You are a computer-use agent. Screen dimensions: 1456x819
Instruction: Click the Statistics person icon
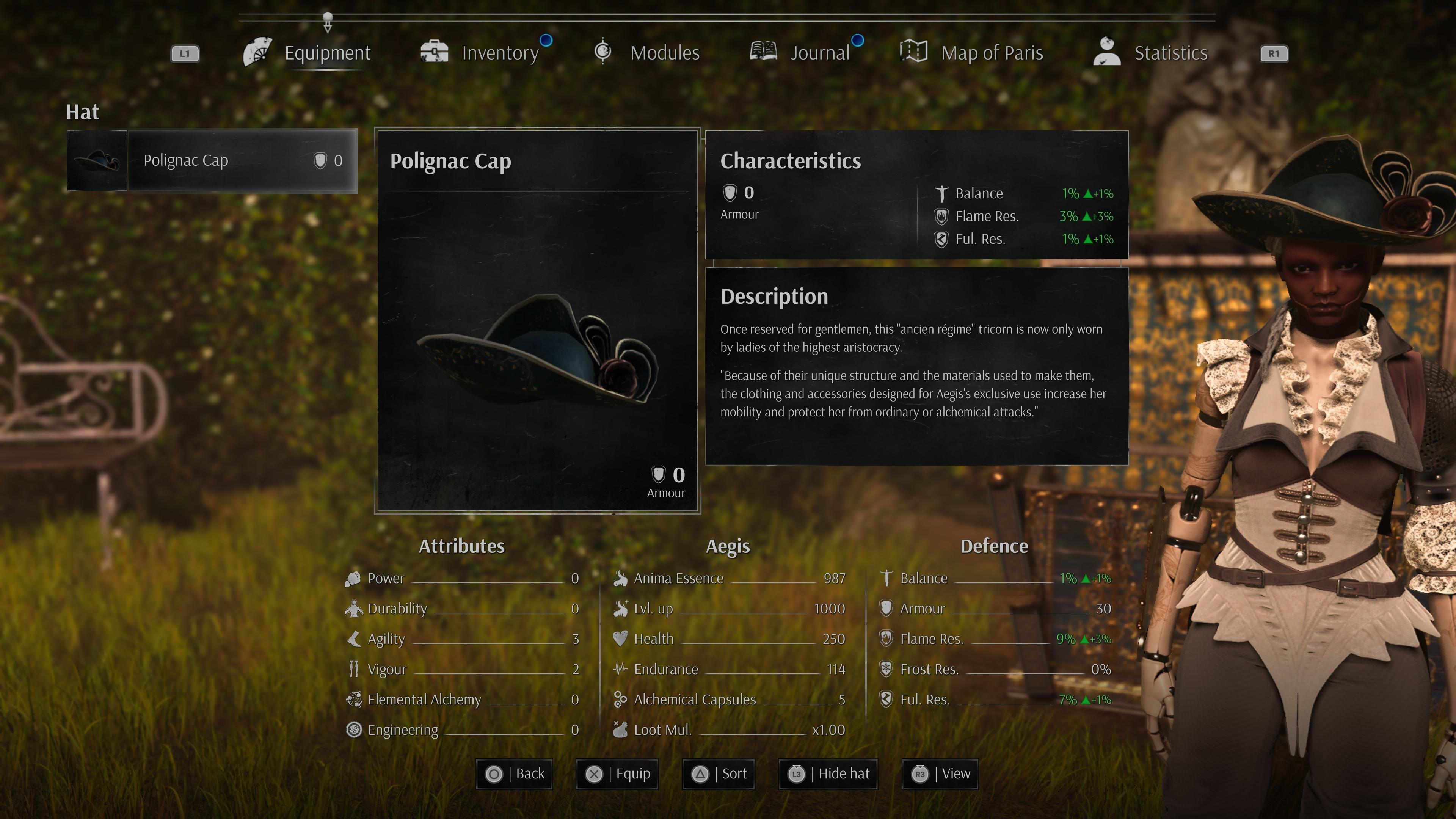1107,52
